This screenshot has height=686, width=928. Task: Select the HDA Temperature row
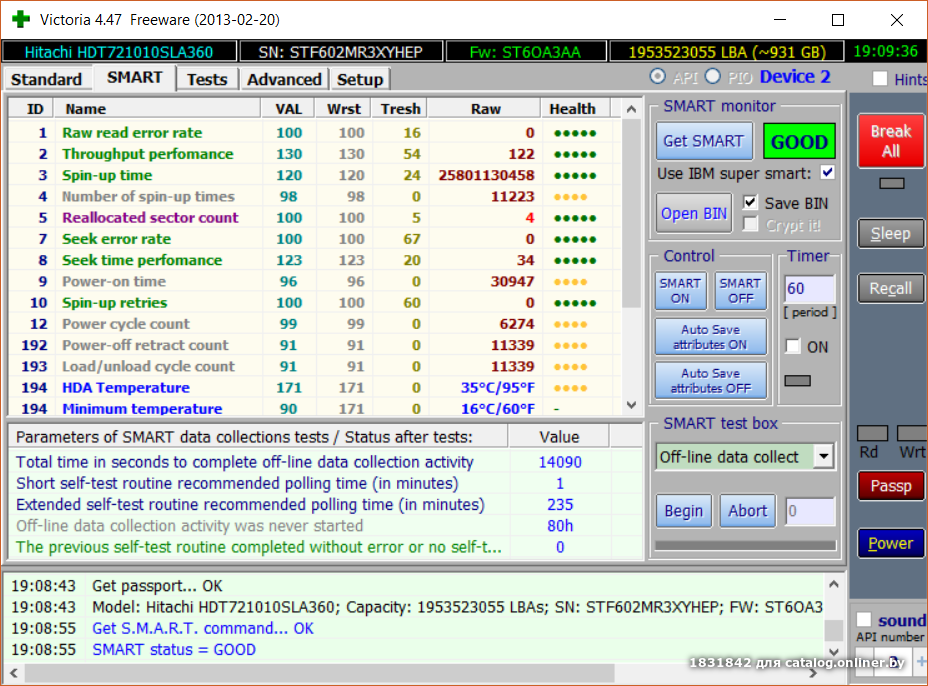[314, 388]
